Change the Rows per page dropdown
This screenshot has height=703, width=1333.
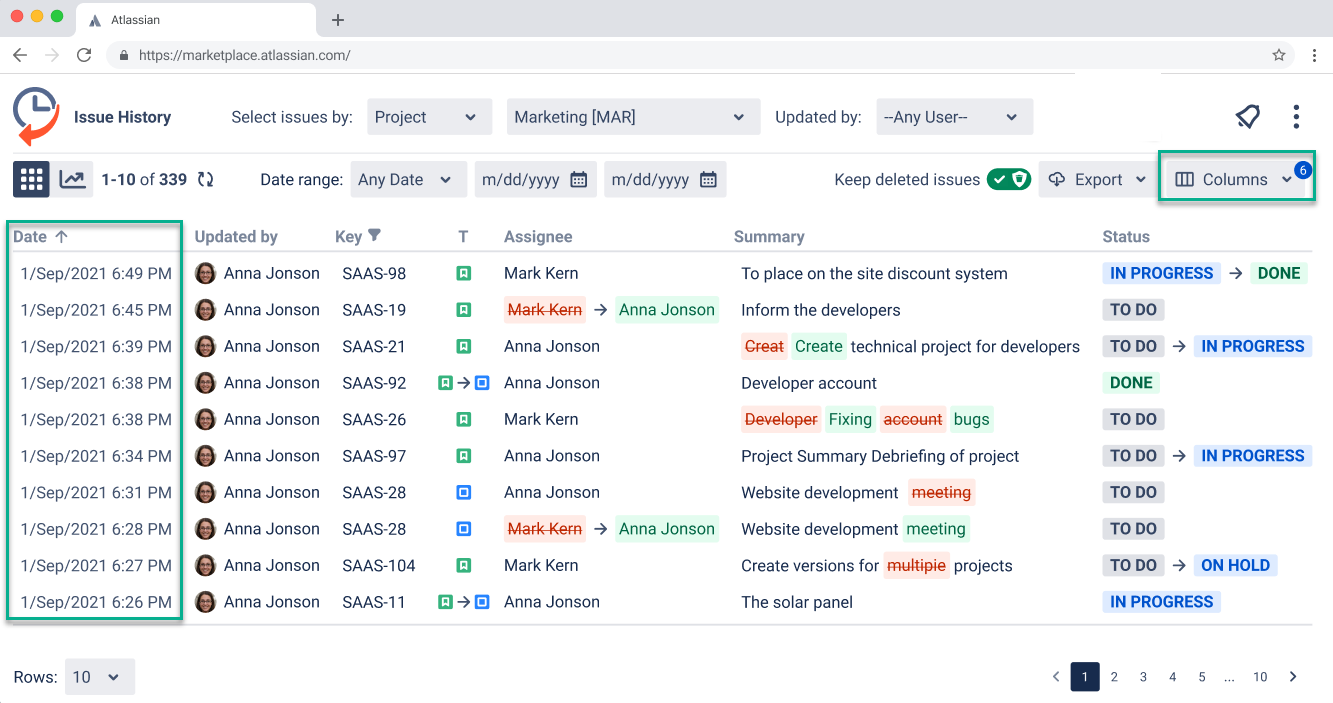99,677
